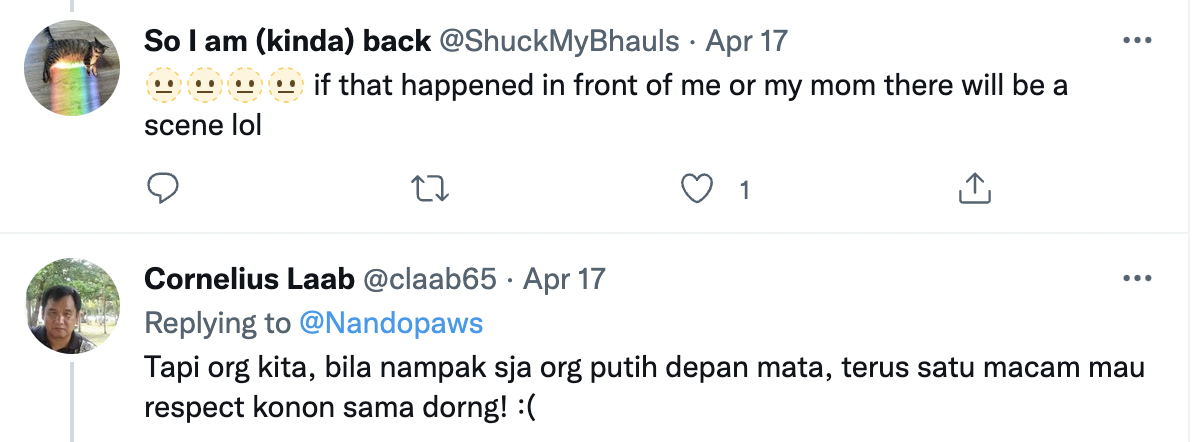Open the Apr 17 timestamp on Cornelius's tweet
This screenshot has height=442, width=1192.
click(565, 278)
